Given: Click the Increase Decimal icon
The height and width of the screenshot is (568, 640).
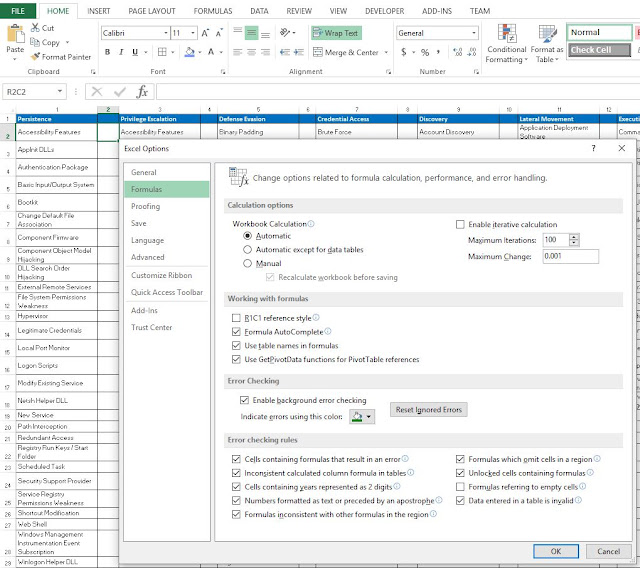Looking at the screenshot, I should tap(458, 52).
